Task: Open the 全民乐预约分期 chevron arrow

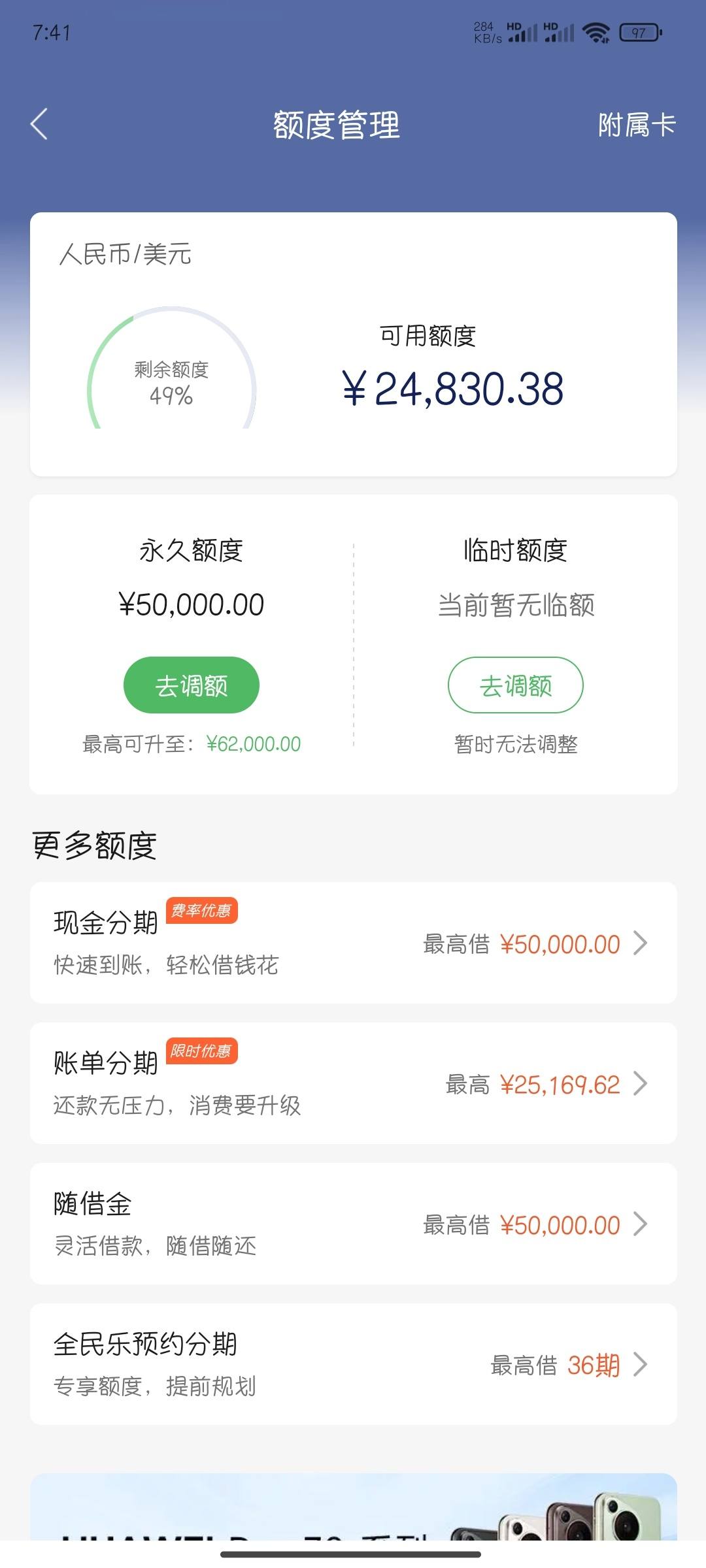Action: pos(641,1365)
